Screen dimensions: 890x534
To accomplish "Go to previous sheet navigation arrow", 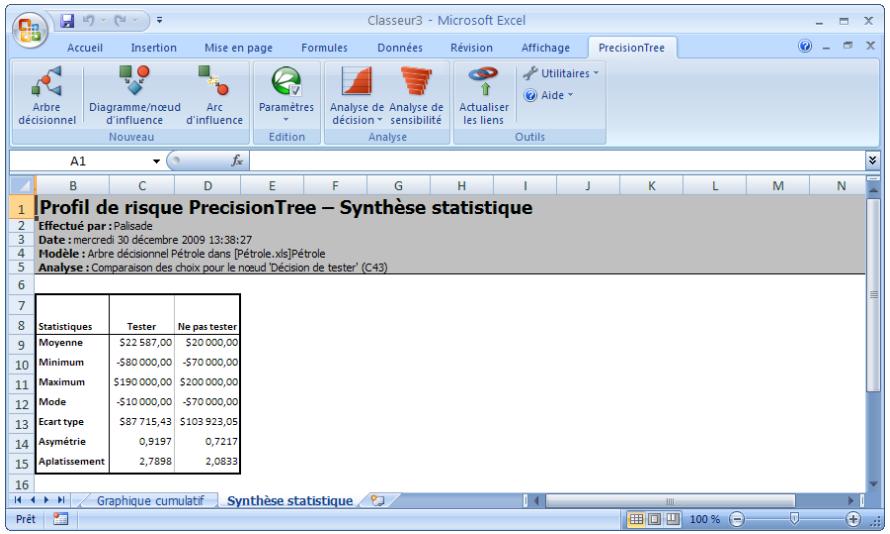I will pyautogui.click(x=32, y=500).
